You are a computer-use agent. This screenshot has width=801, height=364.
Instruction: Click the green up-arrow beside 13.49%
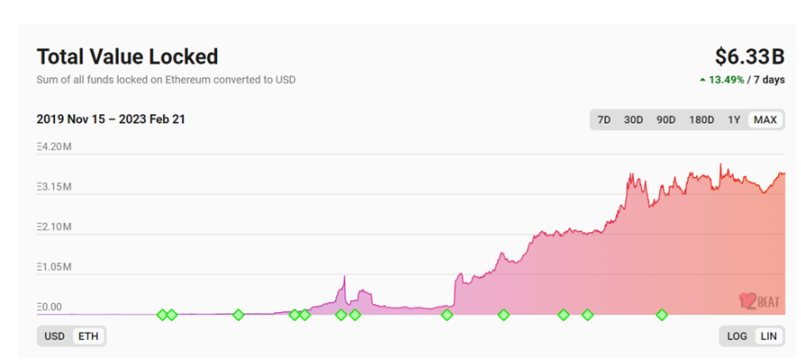703,80
